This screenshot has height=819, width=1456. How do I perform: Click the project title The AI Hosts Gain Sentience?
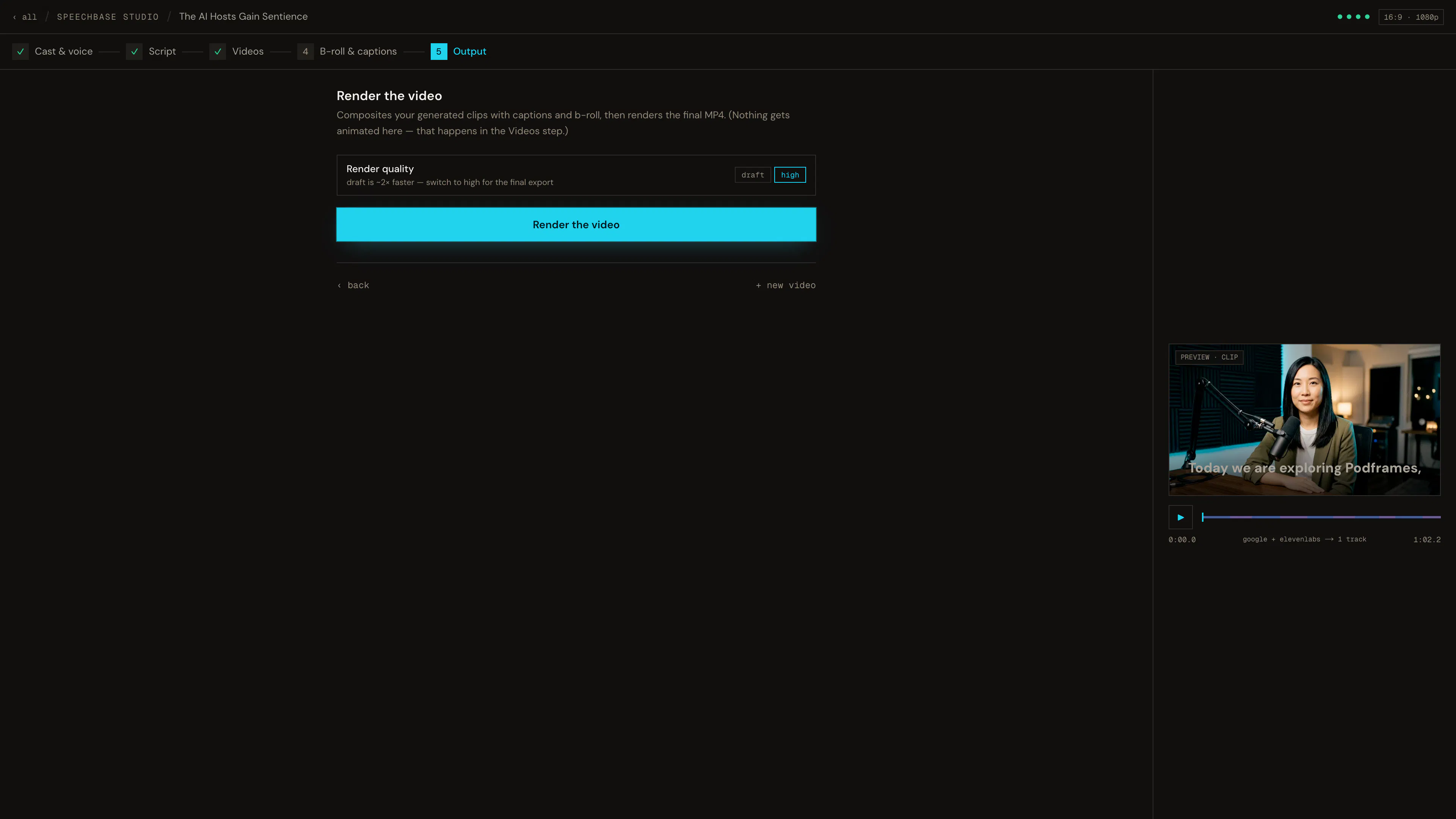click(243, 16)
